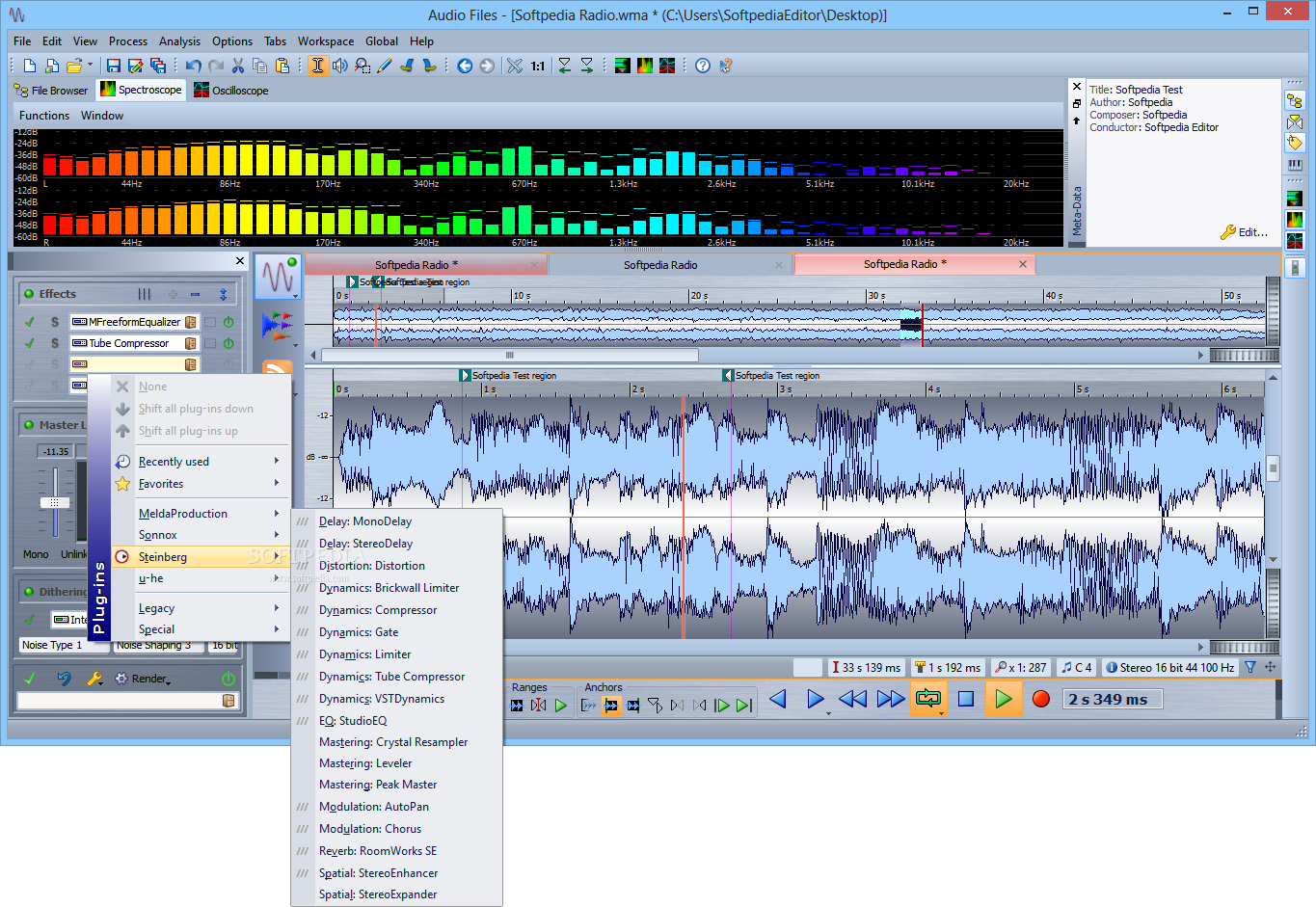Image resolution: width=1316 pixels, height=907 pixels.
Task: Select the speaker playback tool
Action: (x=340, y=66)
